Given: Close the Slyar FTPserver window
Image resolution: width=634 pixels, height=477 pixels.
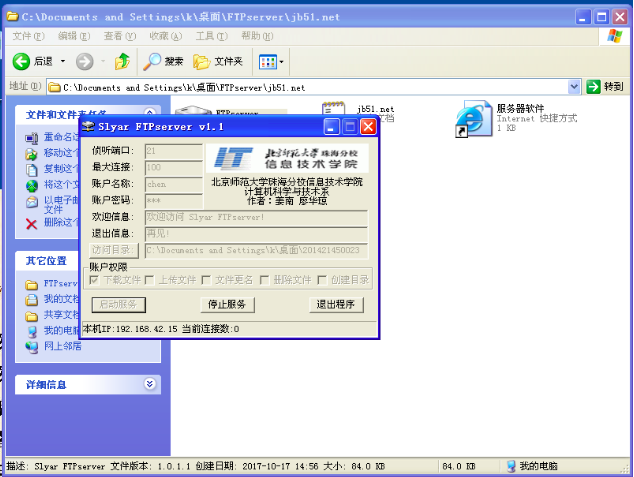Looking at the screenshot, I should [x=368, y=127].
